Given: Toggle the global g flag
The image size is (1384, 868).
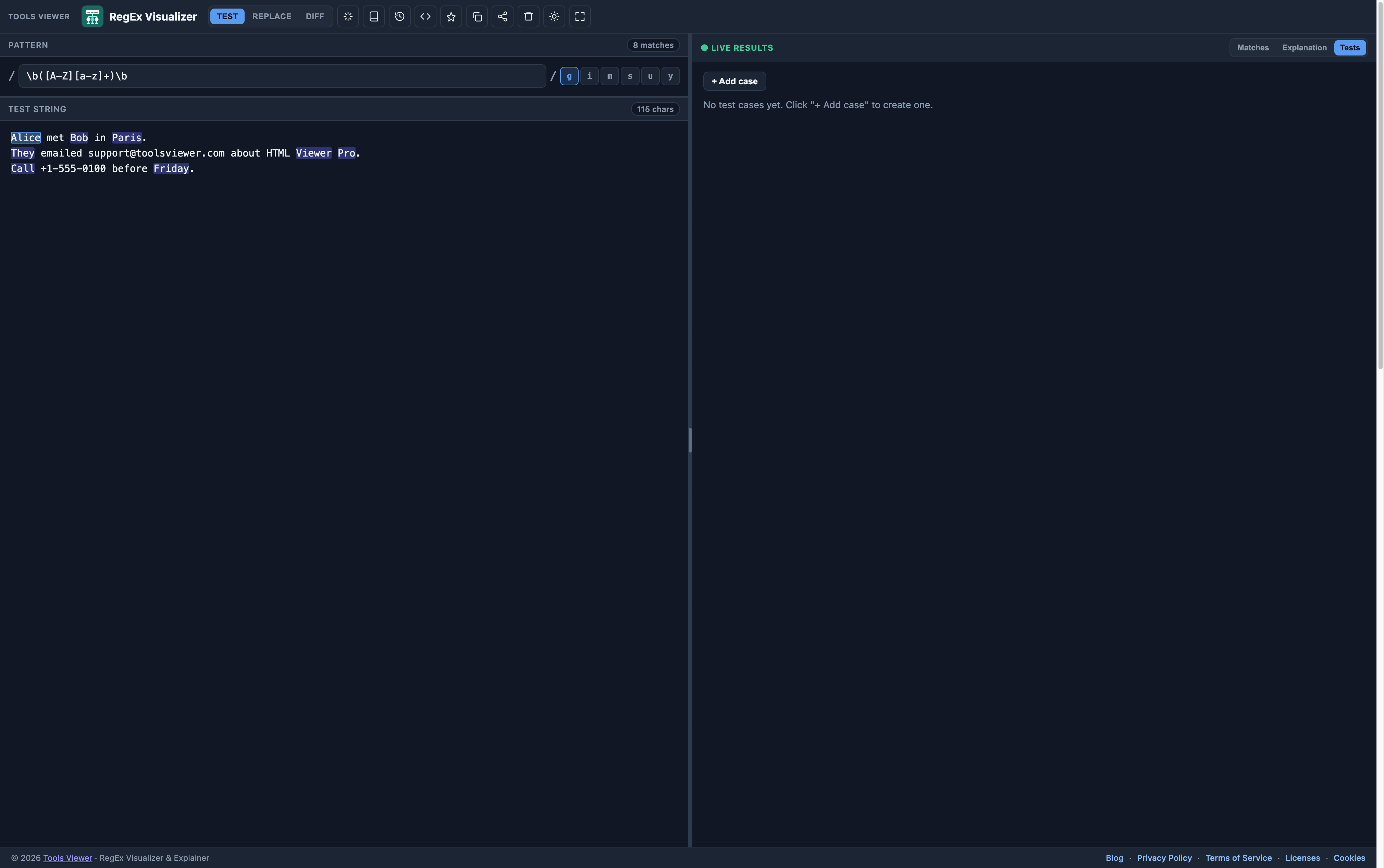Looking at the screenshot, I should [x=569, y=76].
